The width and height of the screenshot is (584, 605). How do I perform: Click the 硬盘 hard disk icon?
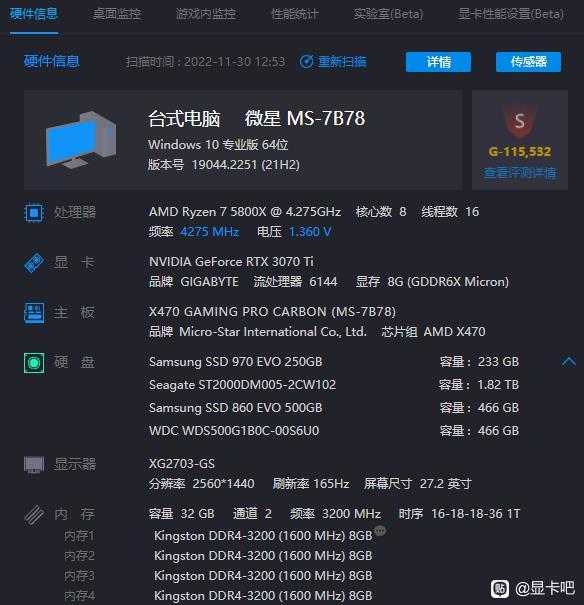[x=34, y=363]
